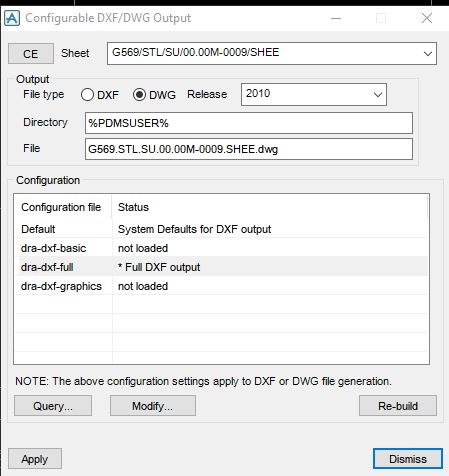Open the Modify... dialog

(x=153, y=406)
